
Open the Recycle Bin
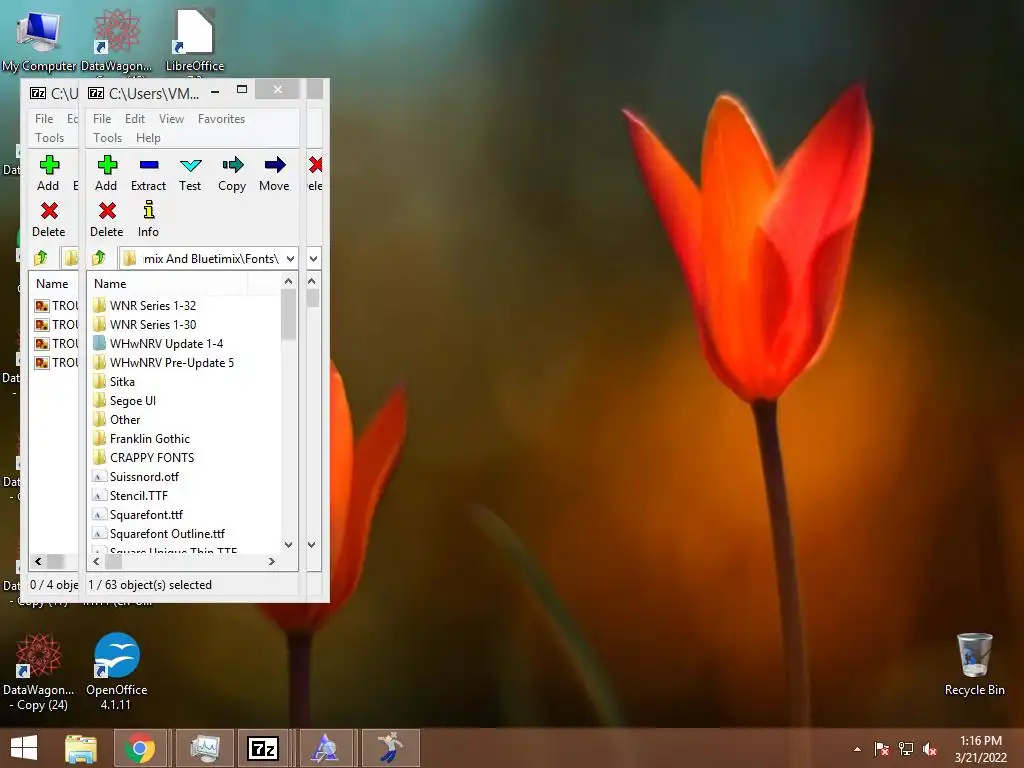tap(974, 665)
